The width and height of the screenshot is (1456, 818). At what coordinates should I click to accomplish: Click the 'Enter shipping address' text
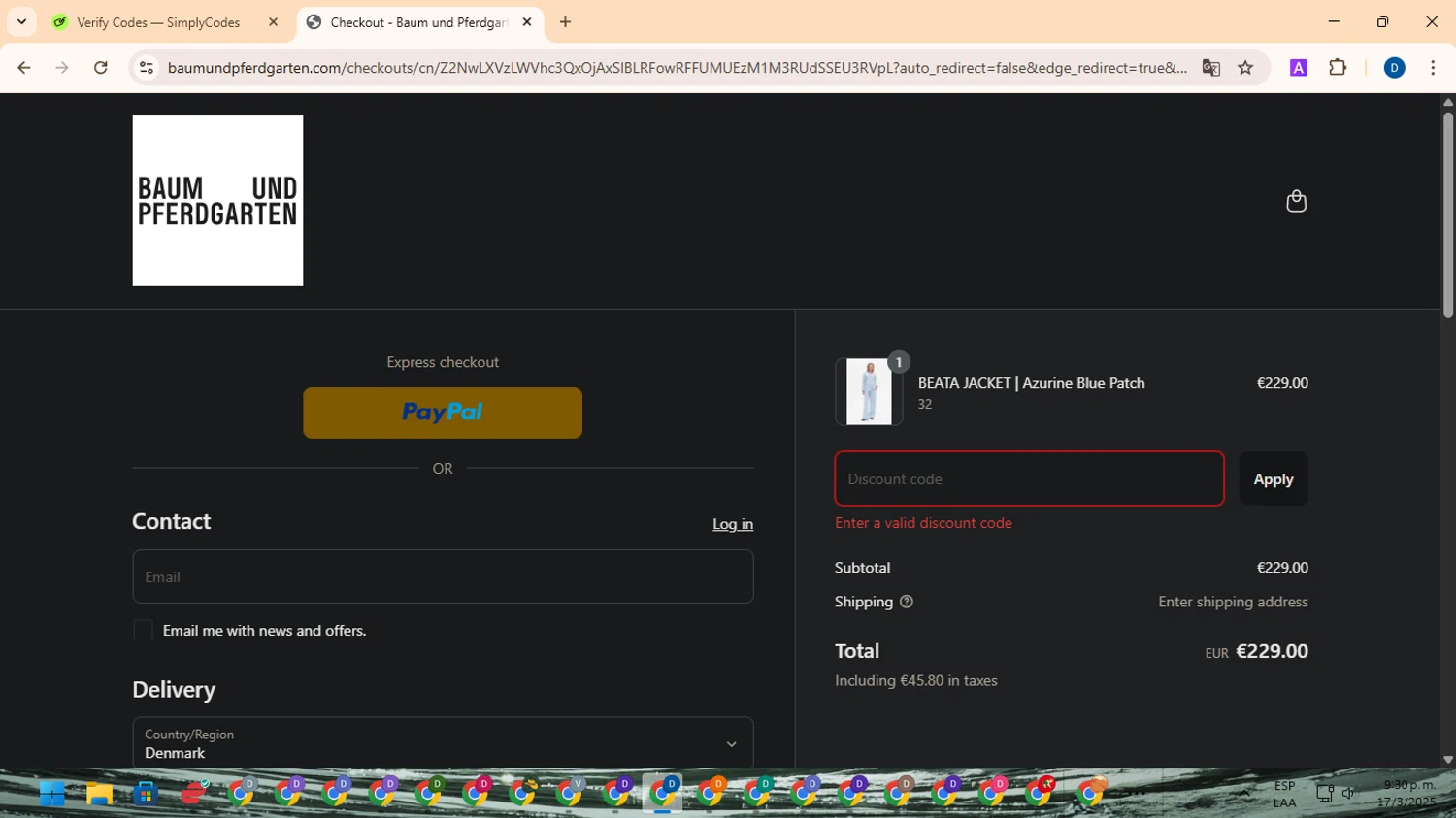[1233, 602]
